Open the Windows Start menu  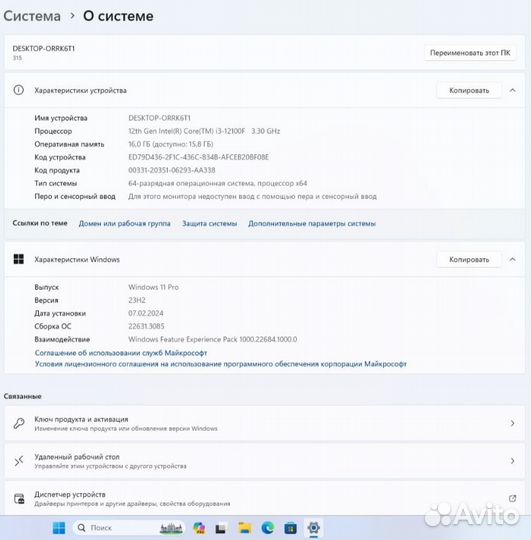tap(59, 528)
